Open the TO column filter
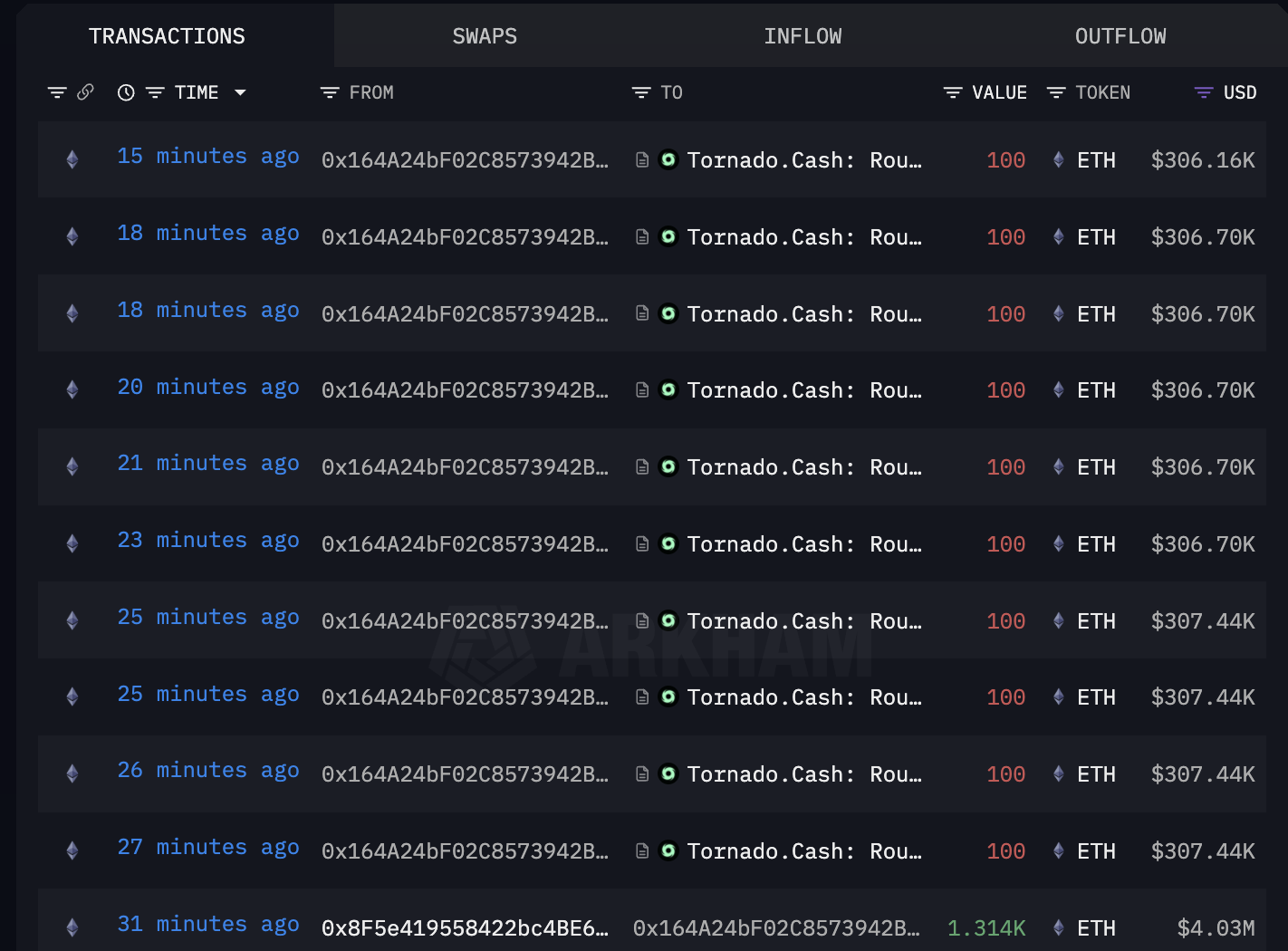This screenshot has width=1288, height=951. point(641,92)
